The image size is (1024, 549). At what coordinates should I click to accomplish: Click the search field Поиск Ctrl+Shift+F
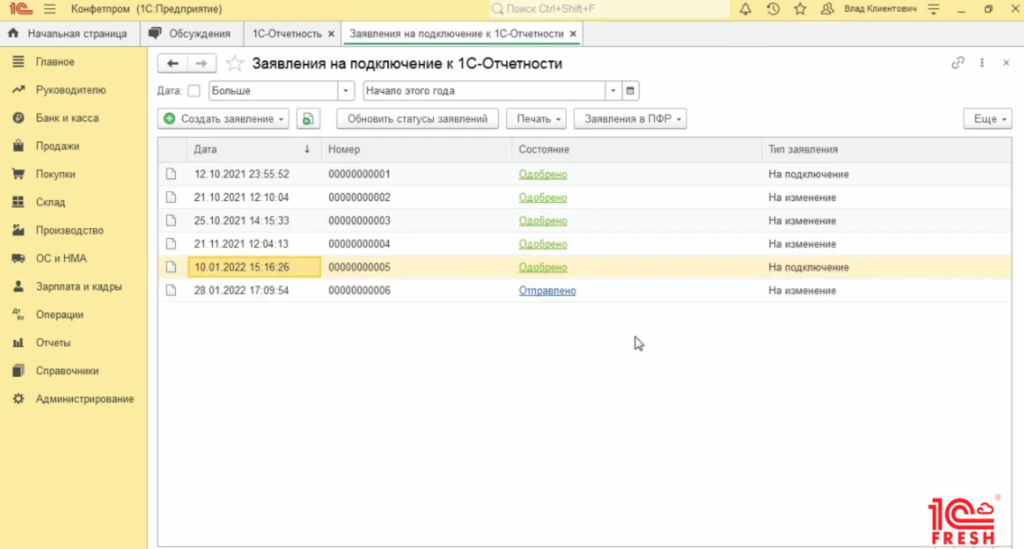[x=609, y=9]
